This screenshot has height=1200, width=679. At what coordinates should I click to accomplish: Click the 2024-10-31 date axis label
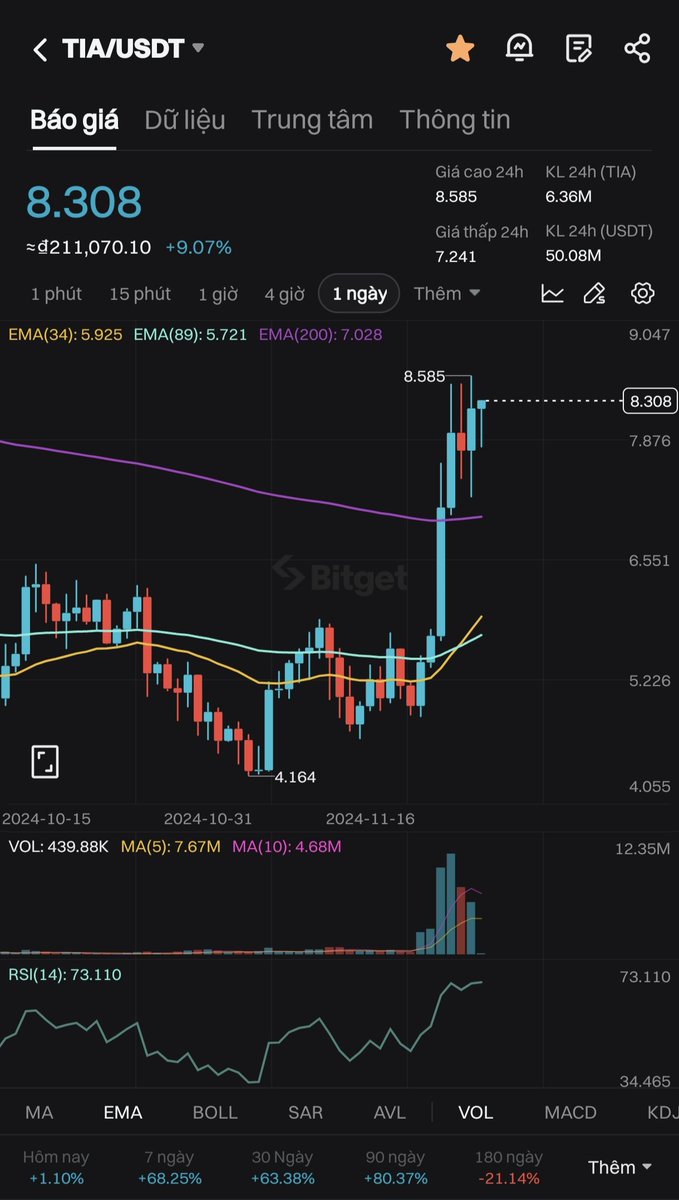pos(208,818)
